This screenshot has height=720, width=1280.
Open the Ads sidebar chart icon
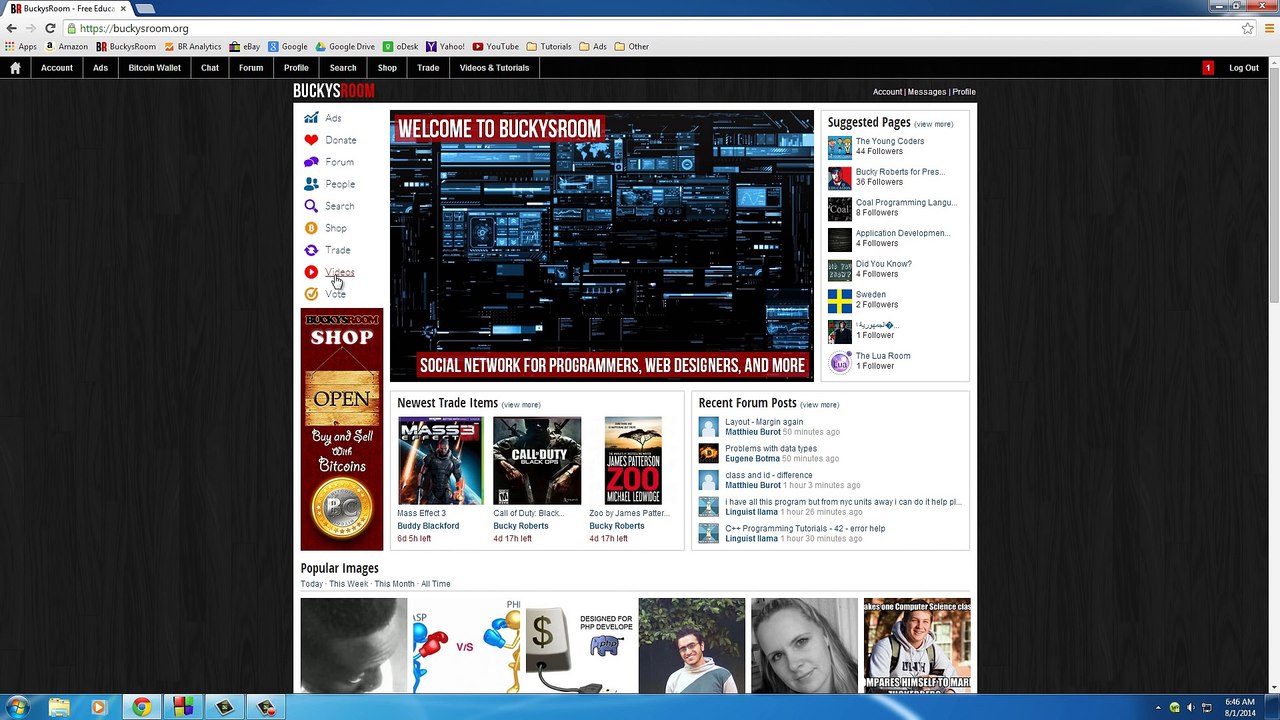[311, 118]
